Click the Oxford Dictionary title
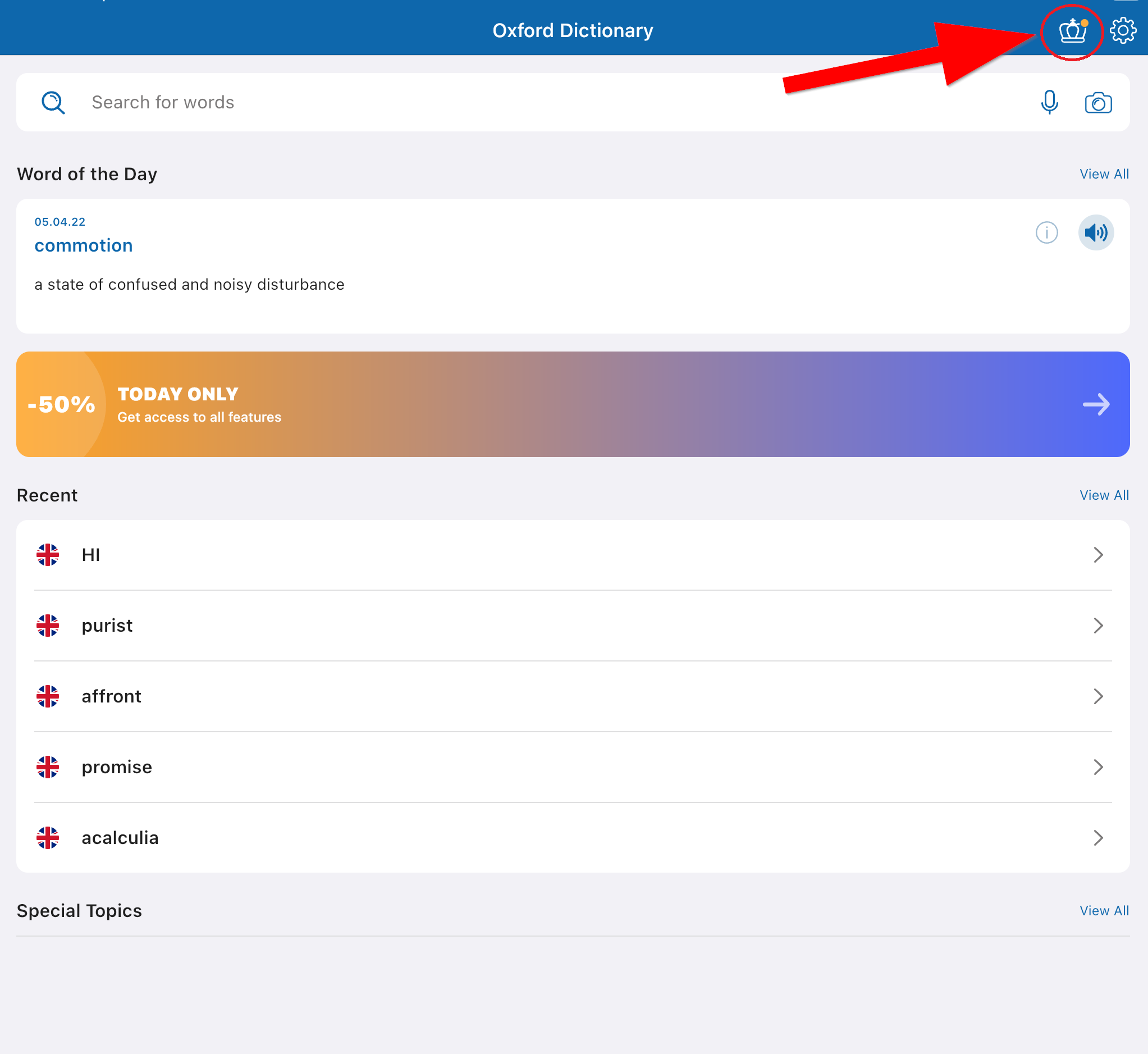 pos(573,31)
